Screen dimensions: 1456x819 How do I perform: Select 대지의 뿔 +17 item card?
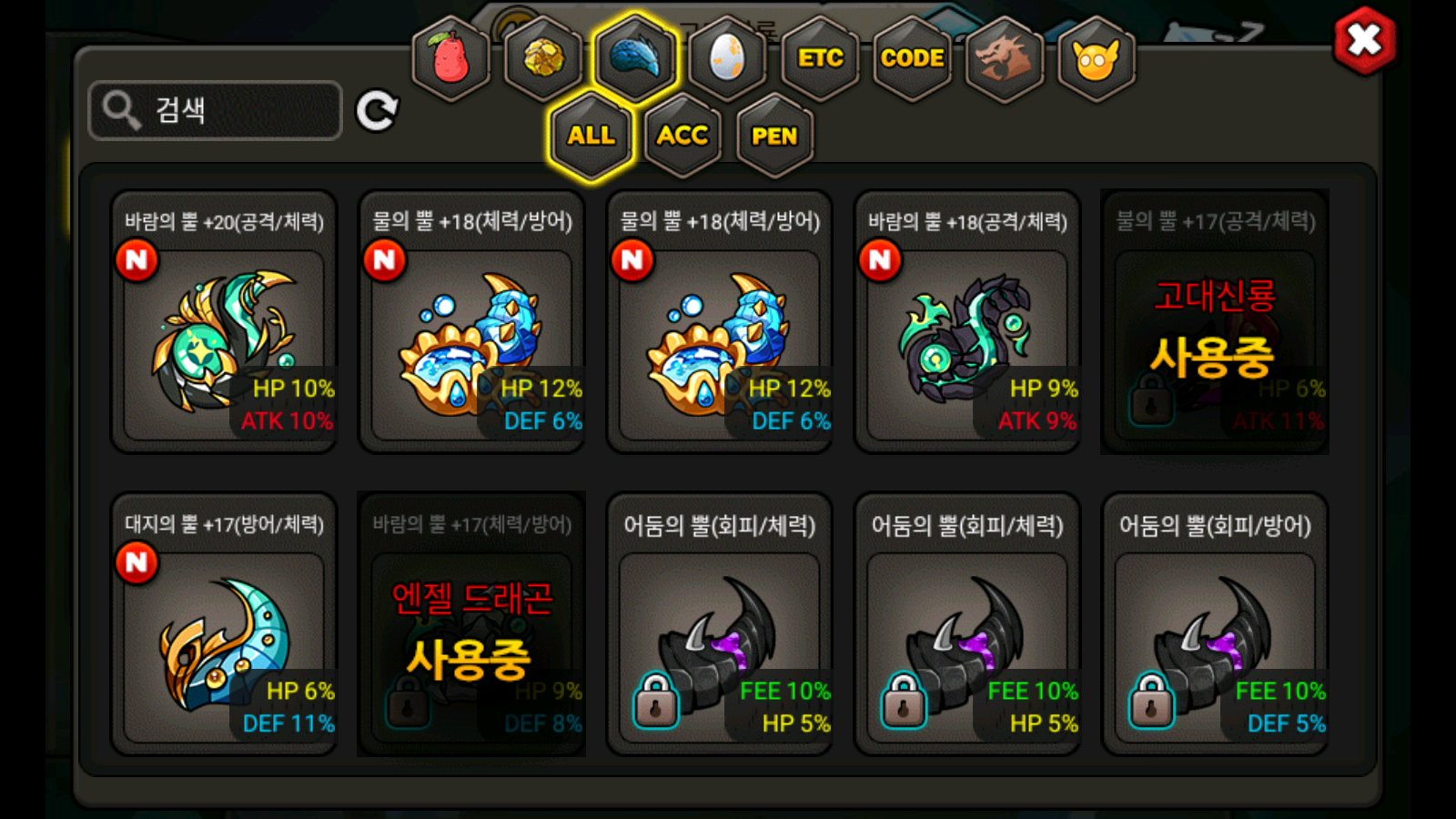point(224,624)
